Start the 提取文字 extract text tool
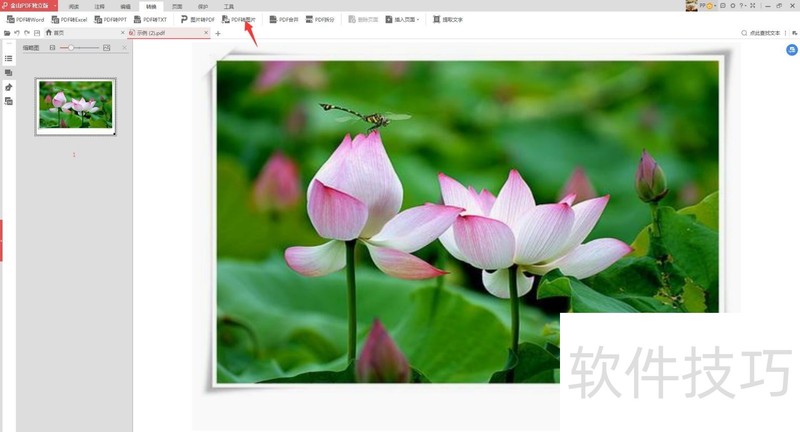The height and width of the screenshot is (432, 800). click(x=447, y=19)
